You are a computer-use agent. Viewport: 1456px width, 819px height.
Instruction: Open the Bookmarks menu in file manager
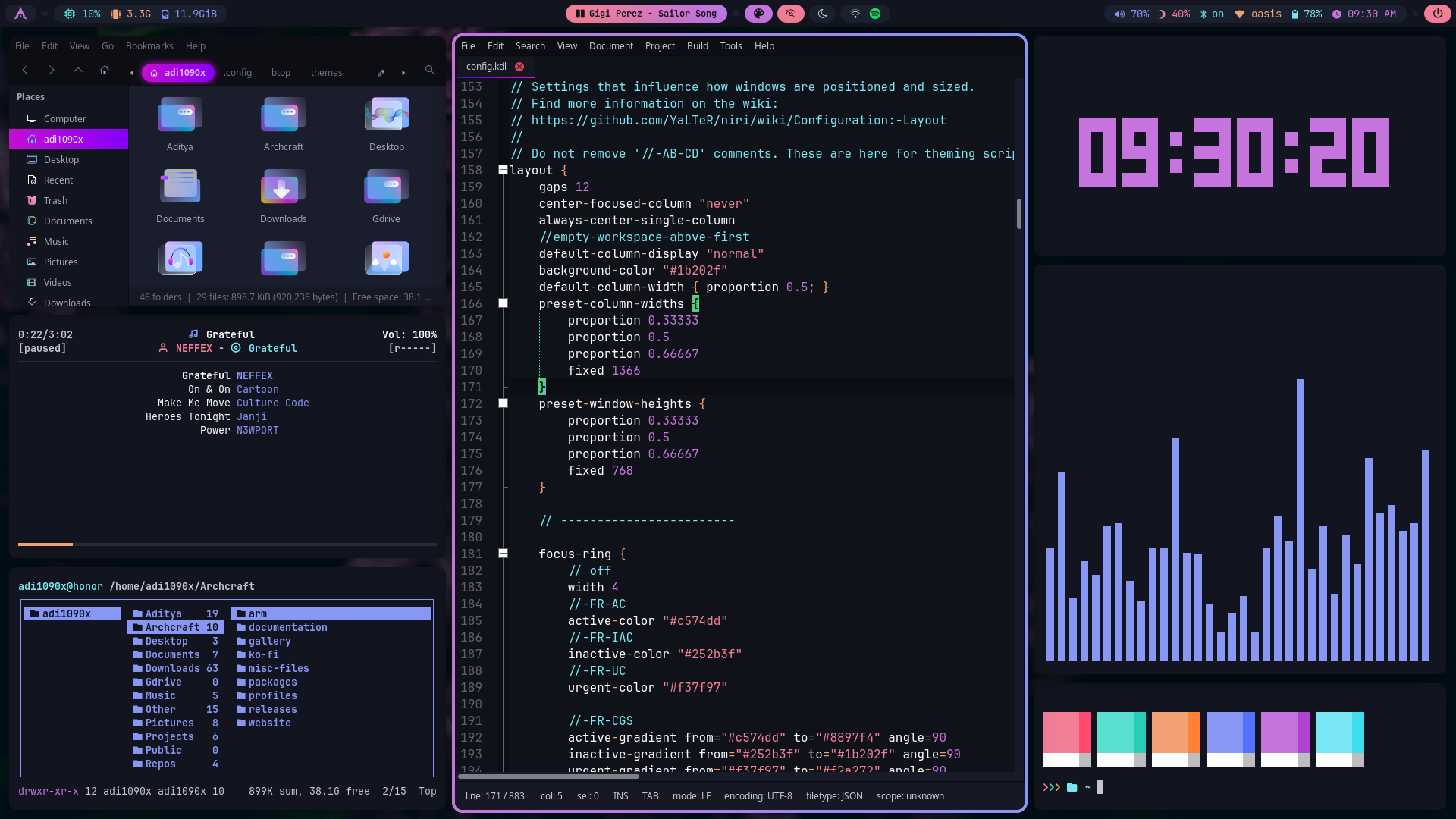pos(149,45)
